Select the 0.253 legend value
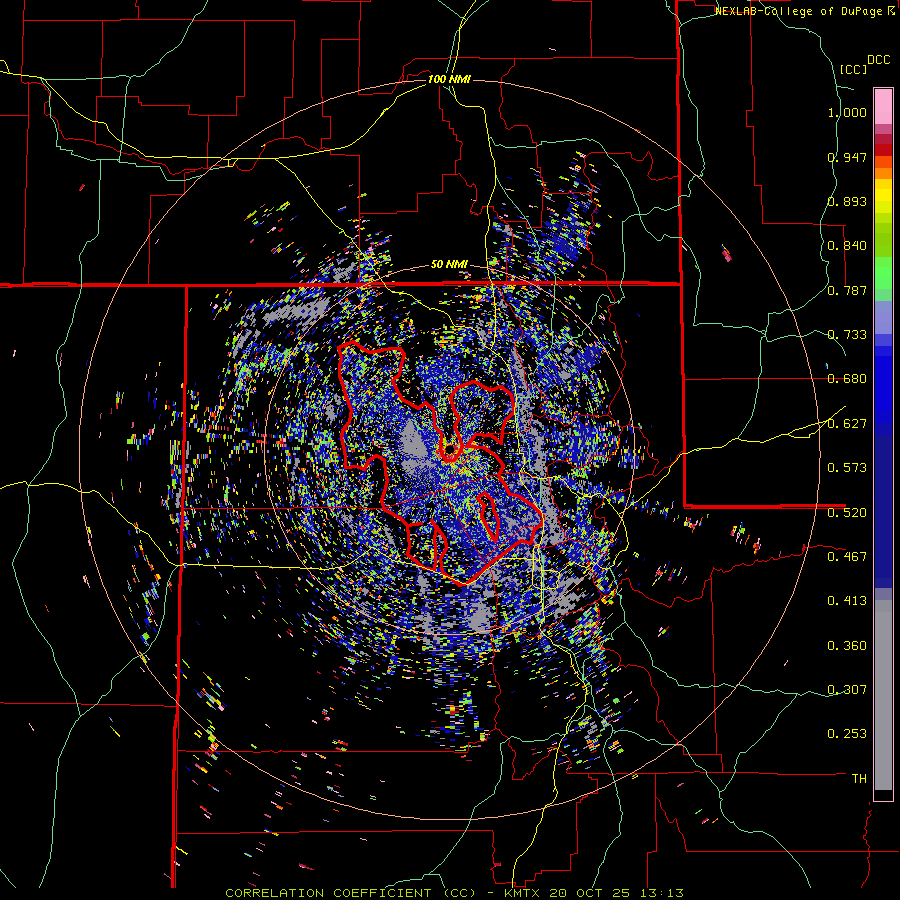Viewport: 900px width, 900px height. click(x=847, y=734)
